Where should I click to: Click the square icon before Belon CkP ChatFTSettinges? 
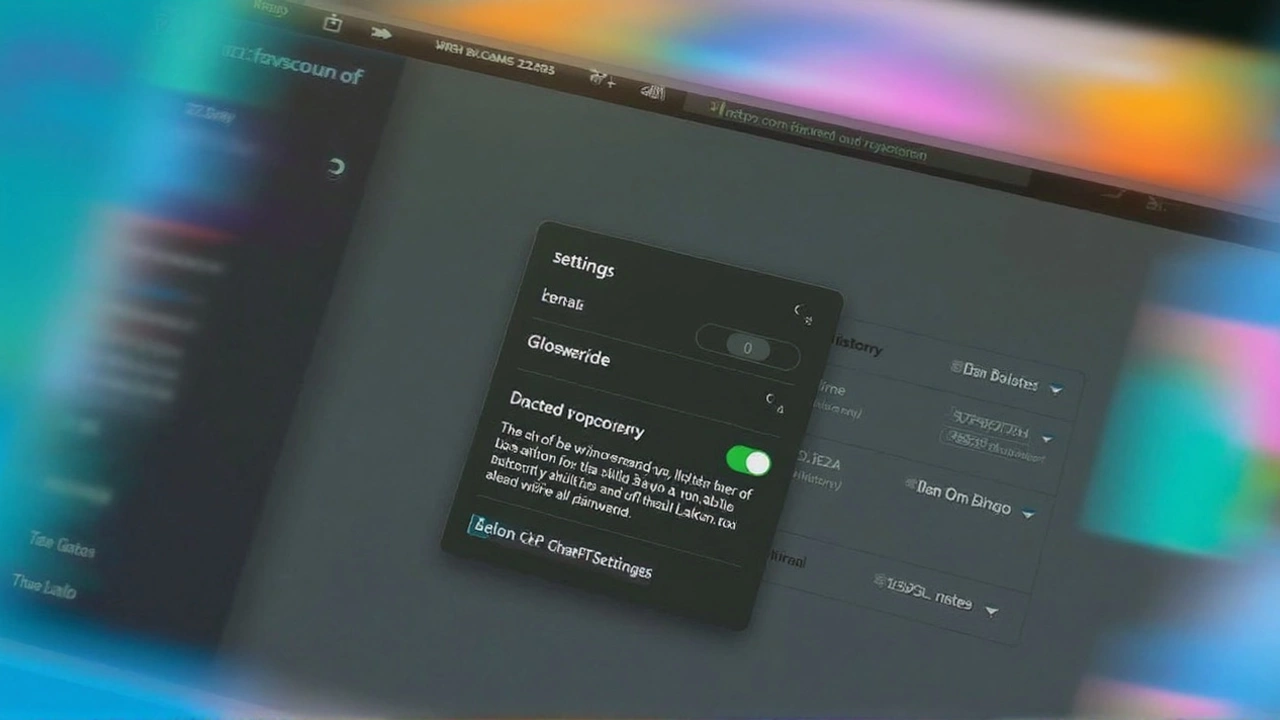[x=479, y=527]
